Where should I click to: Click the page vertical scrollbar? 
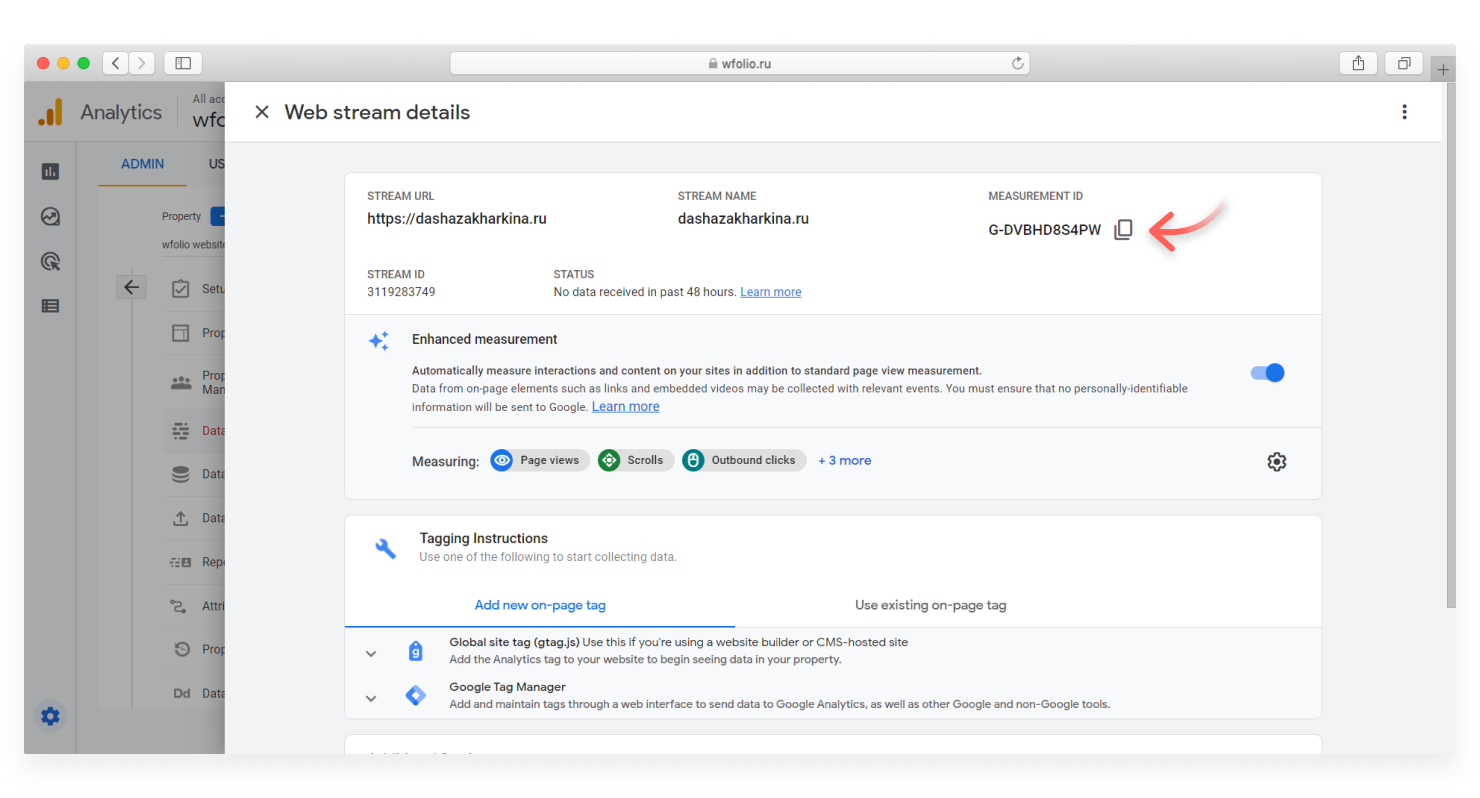click(1450, 345)
